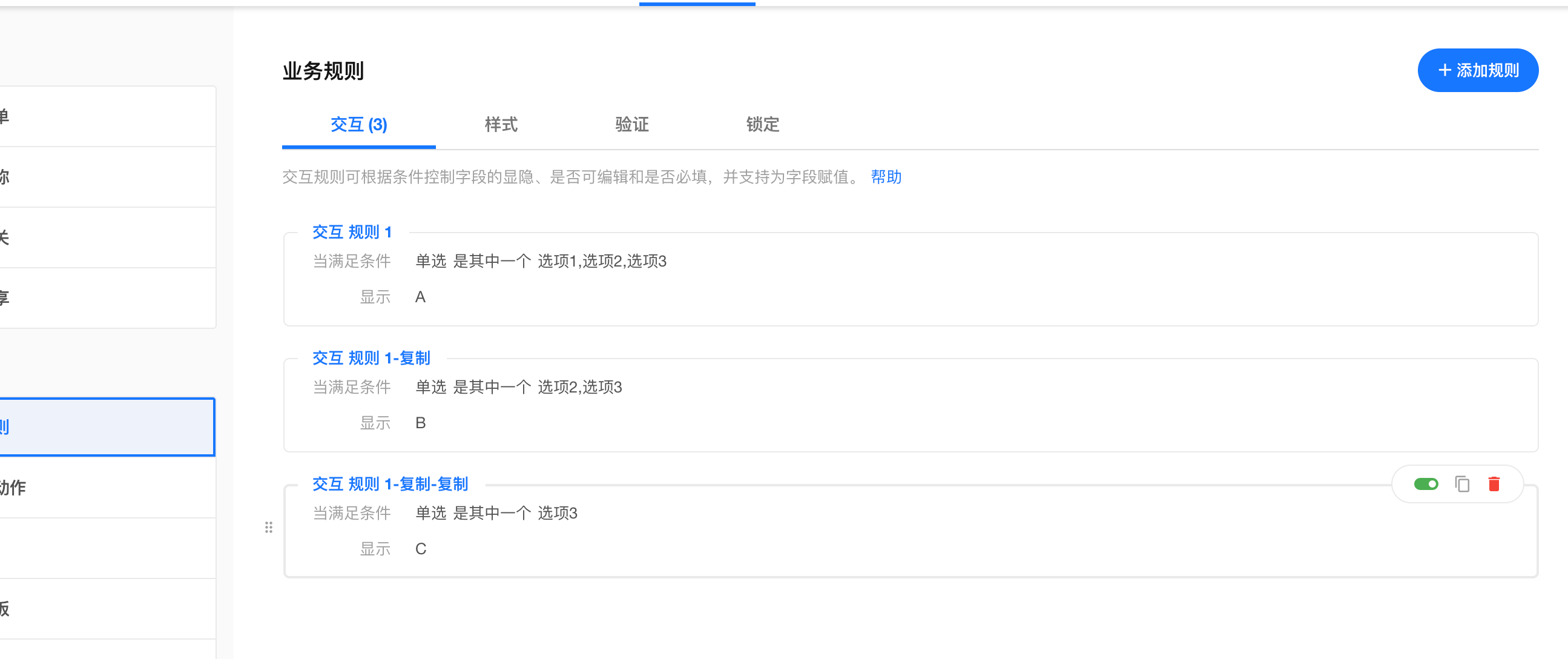This screenshot has height=659, width=1568.
Task: Click the 业务规则 heading
Action: pos(323,71)
